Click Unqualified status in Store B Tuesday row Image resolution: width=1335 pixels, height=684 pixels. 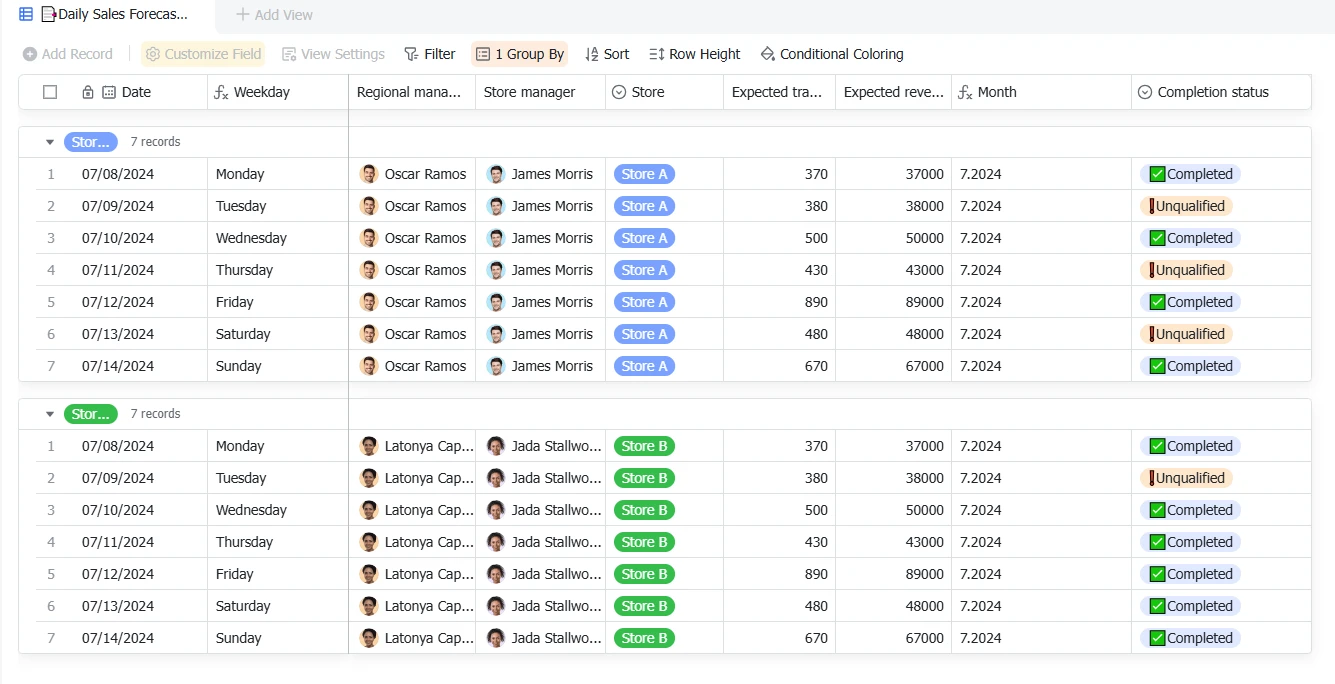coord(1186,478)
